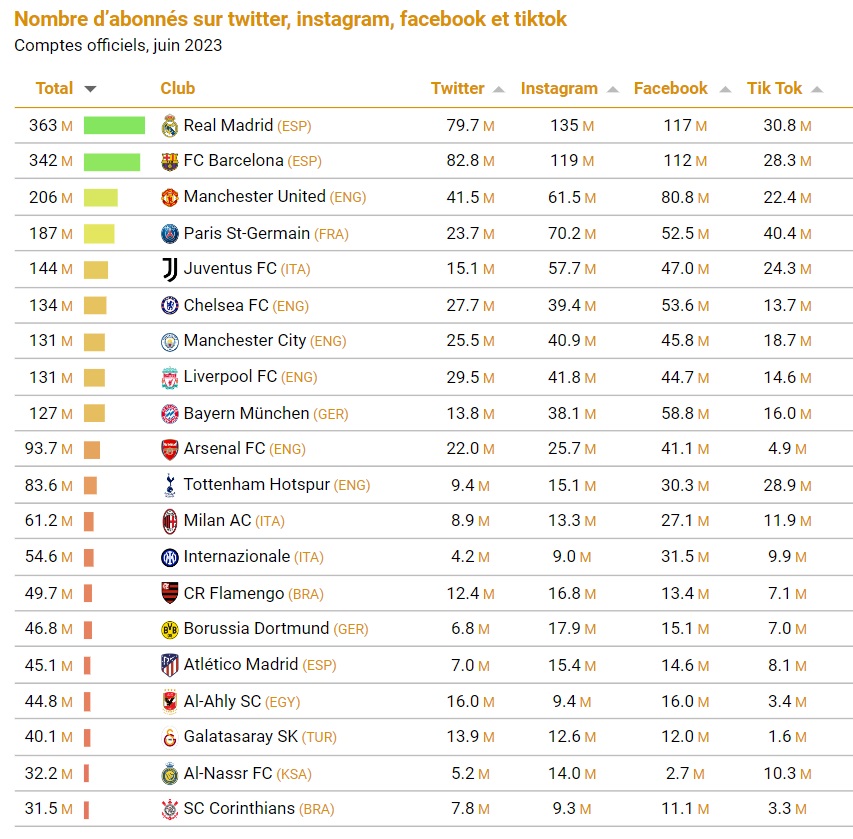The image size is (853, 839).
Task: Sort ascending using the Instagram arrow
Action: [x=612, y=89]
